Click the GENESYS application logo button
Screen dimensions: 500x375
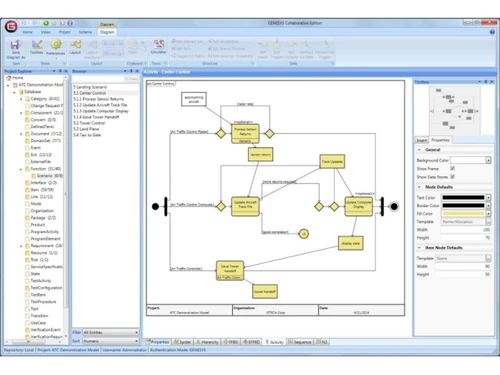[11, 26]
